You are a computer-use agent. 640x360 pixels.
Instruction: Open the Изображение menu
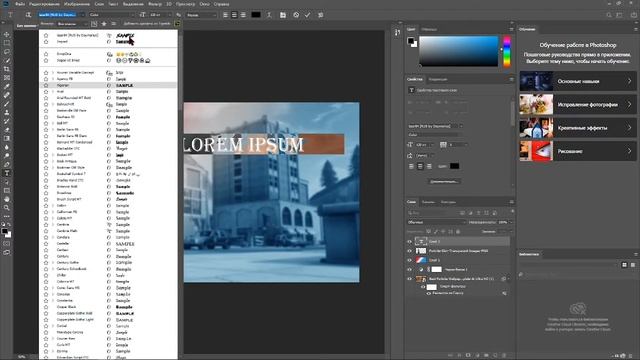[x=77, y=4]
